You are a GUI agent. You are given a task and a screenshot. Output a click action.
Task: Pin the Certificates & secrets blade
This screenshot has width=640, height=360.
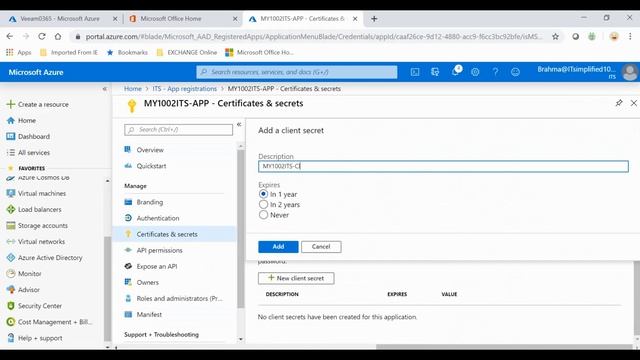[x=619, y=103]
